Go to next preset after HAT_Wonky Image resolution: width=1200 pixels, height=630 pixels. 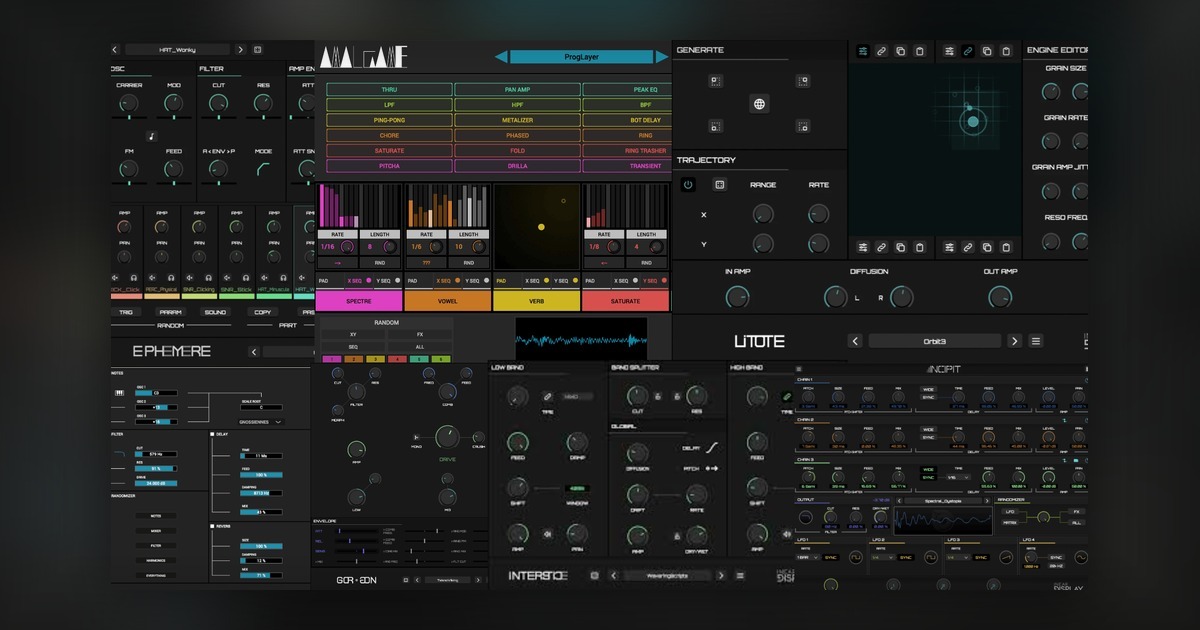pos(240,49)
